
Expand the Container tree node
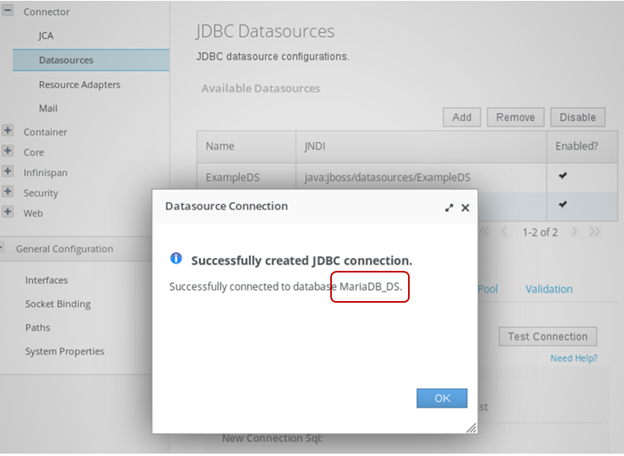(8, 131)
